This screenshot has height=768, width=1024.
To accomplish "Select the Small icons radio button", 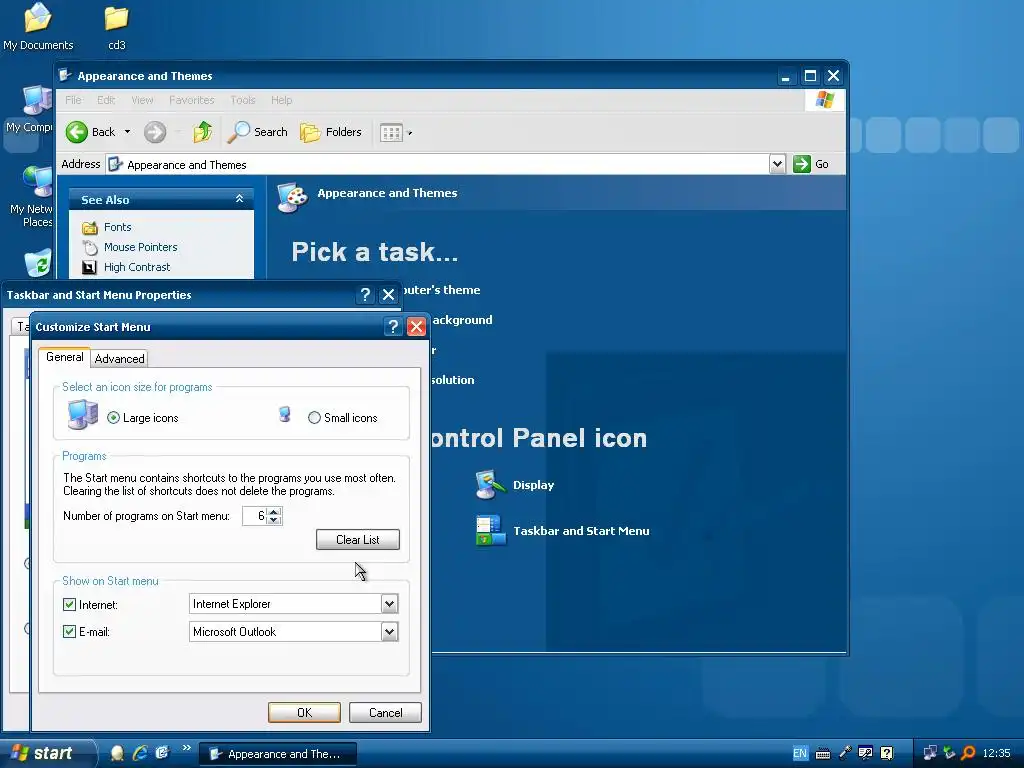I will click(x=314, y=417).
